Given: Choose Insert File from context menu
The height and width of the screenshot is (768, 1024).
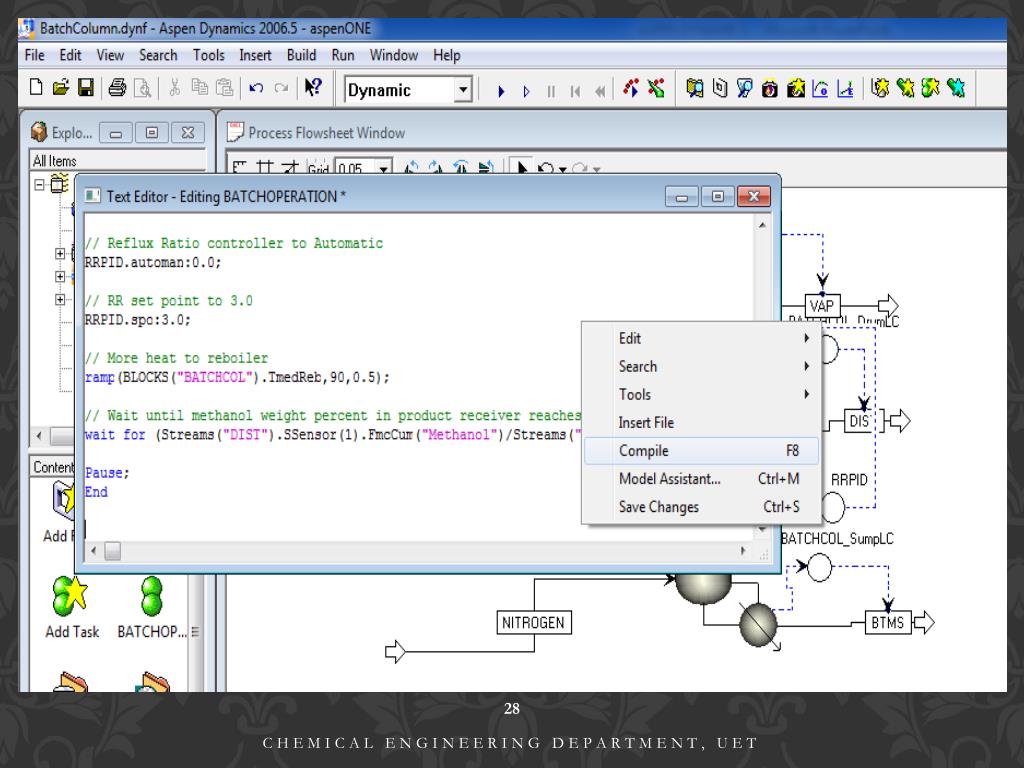Looking at the screenshot, I should click(x=702, y=423).
